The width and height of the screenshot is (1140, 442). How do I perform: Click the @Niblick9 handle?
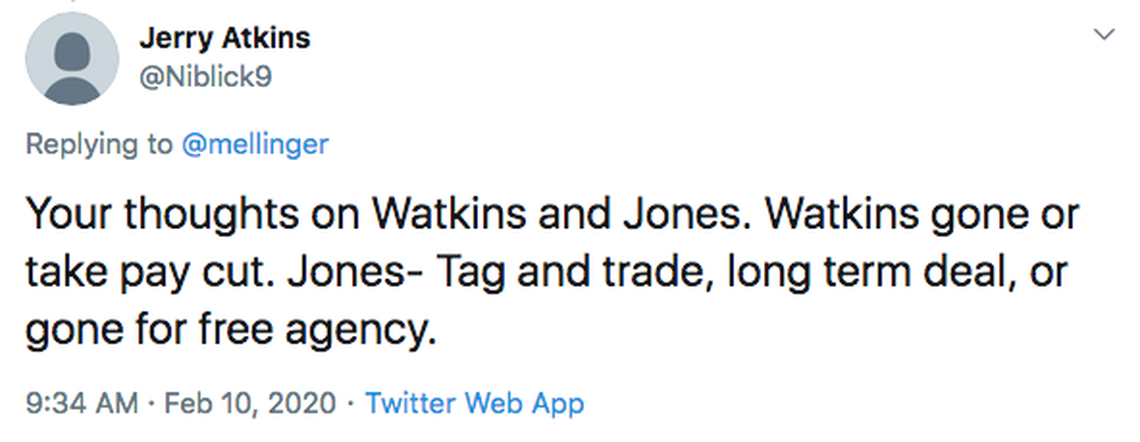(205, 76)
